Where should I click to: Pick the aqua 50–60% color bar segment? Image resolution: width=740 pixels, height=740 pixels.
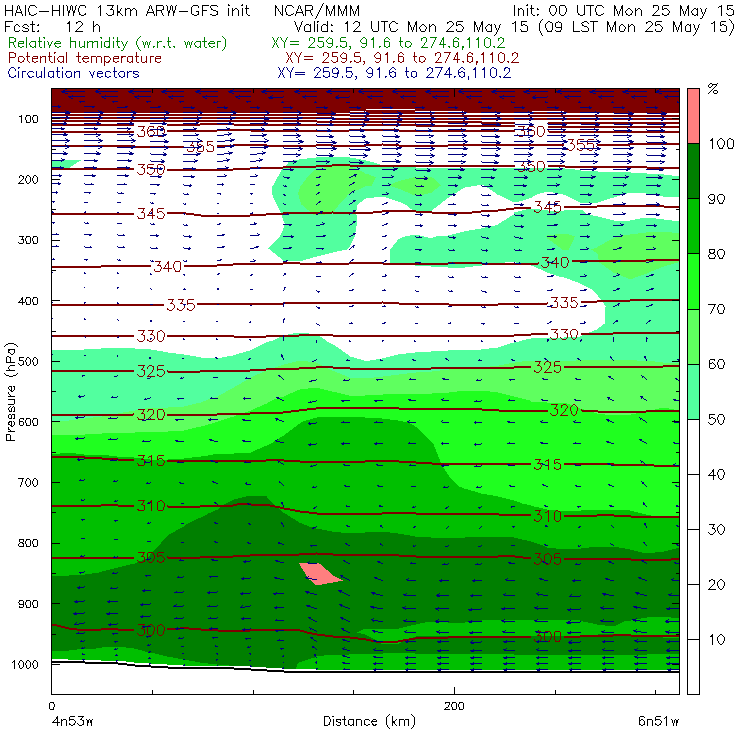693,392
